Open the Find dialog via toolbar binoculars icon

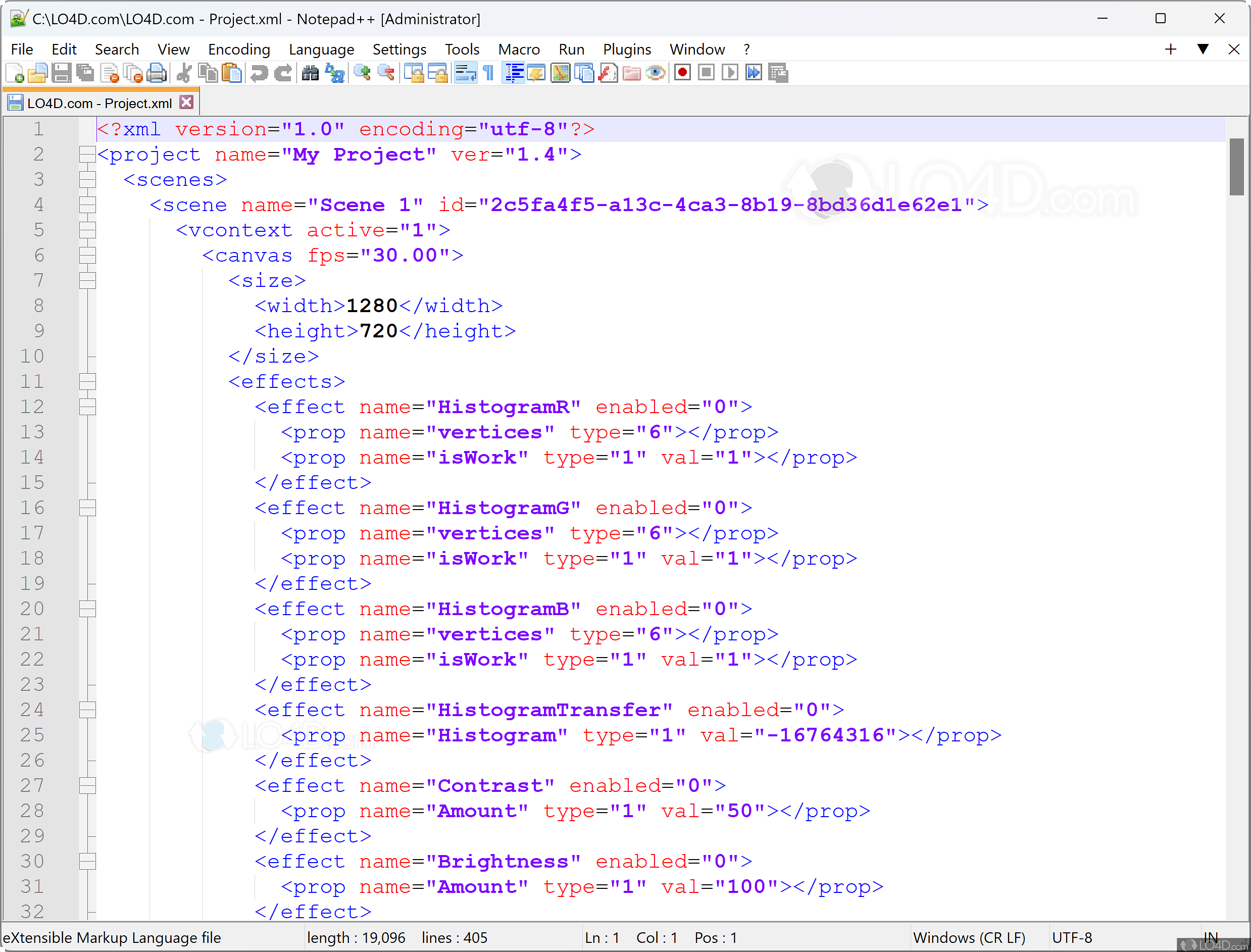point(311,73)
